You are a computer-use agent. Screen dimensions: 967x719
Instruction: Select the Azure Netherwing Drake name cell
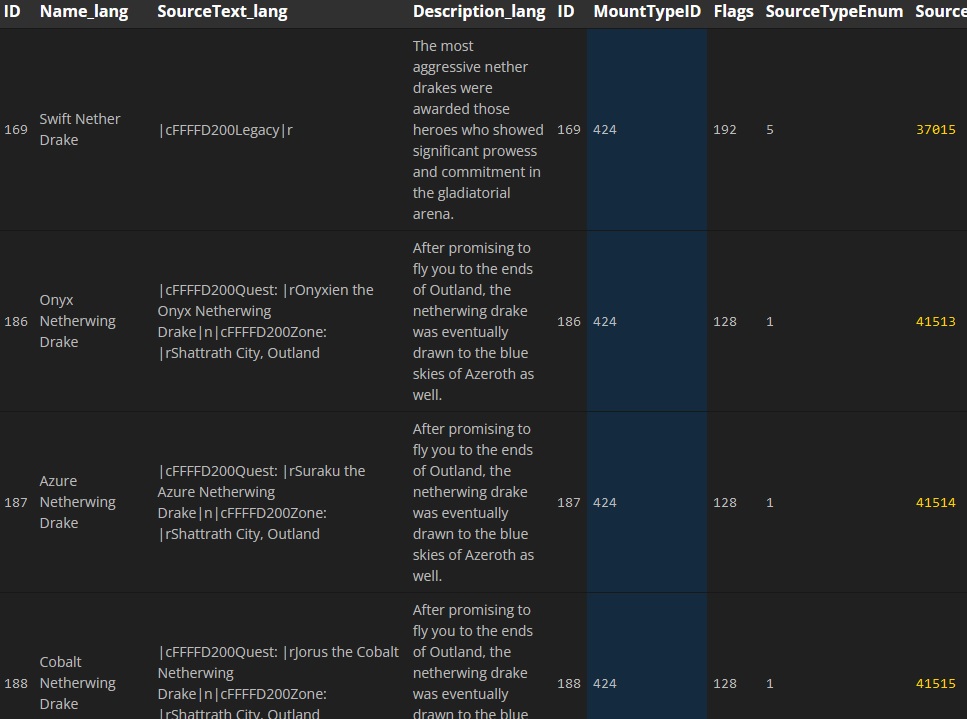point(77,502)
